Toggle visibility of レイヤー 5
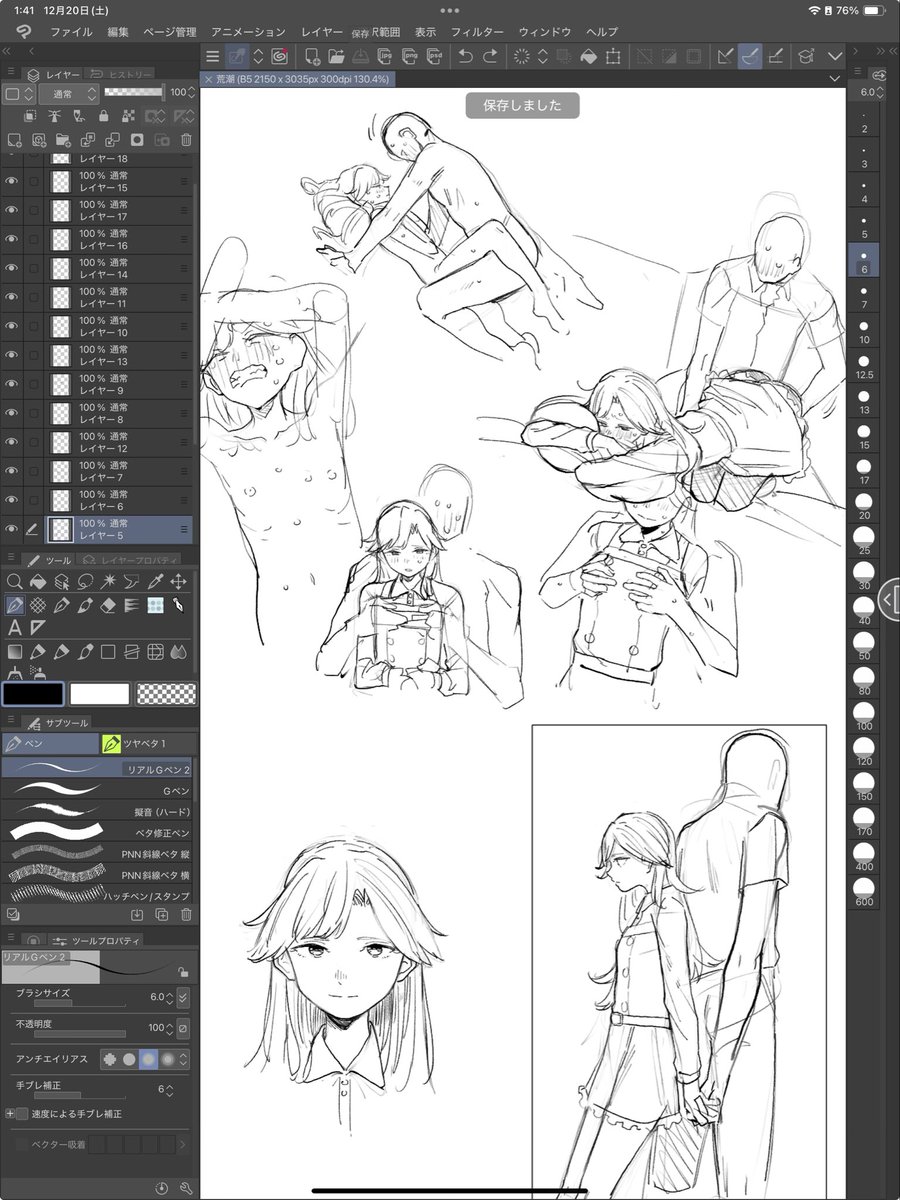Image resolution: width=900 pixels, height=1200 pixels. 12,529
